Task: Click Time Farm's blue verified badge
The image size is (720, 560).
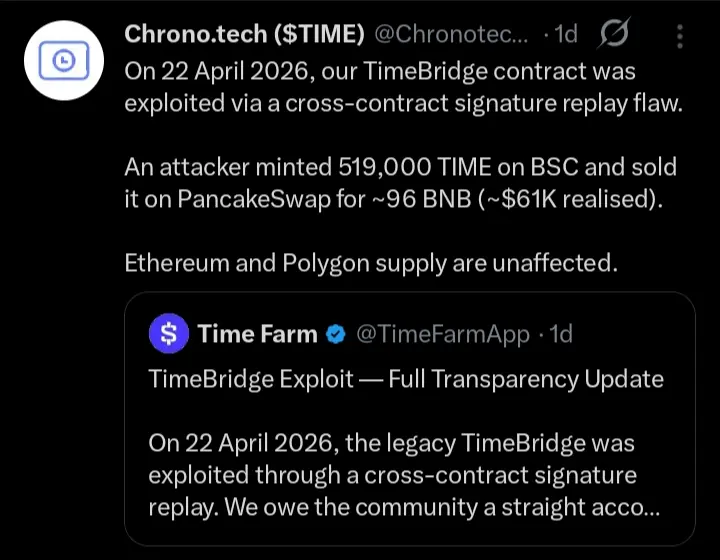Action: [x=336, y=334]
